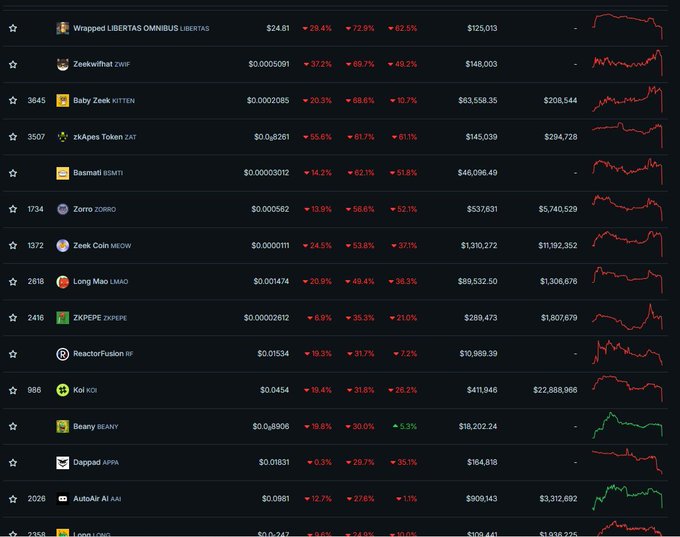Toggle star for Dappad
This screenshot has width=680, height=537.
(x=13, y=462)
